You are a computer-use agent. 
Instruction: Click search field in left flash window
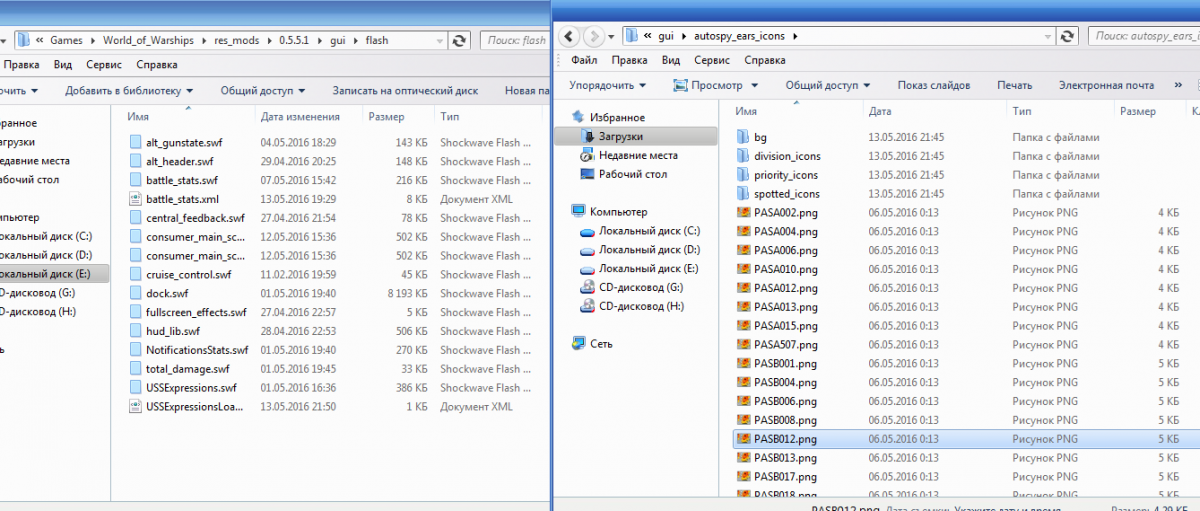pos(515,41)
